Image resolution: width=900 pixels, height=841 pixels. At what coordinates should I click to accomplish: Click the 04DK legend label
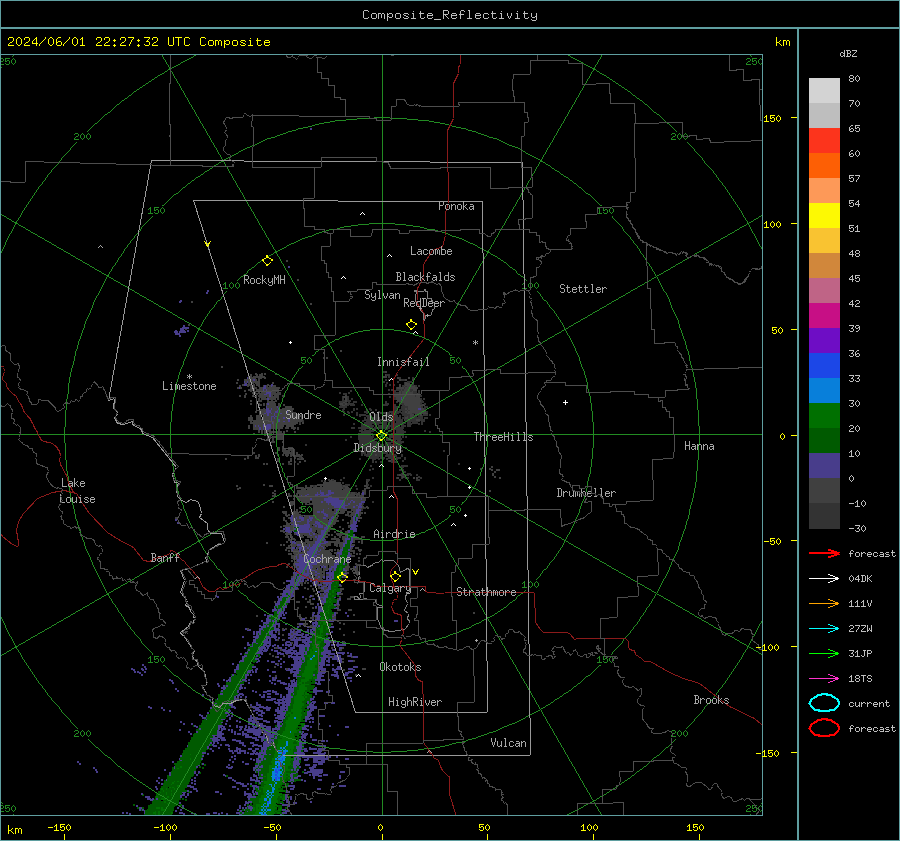point(860,579)
